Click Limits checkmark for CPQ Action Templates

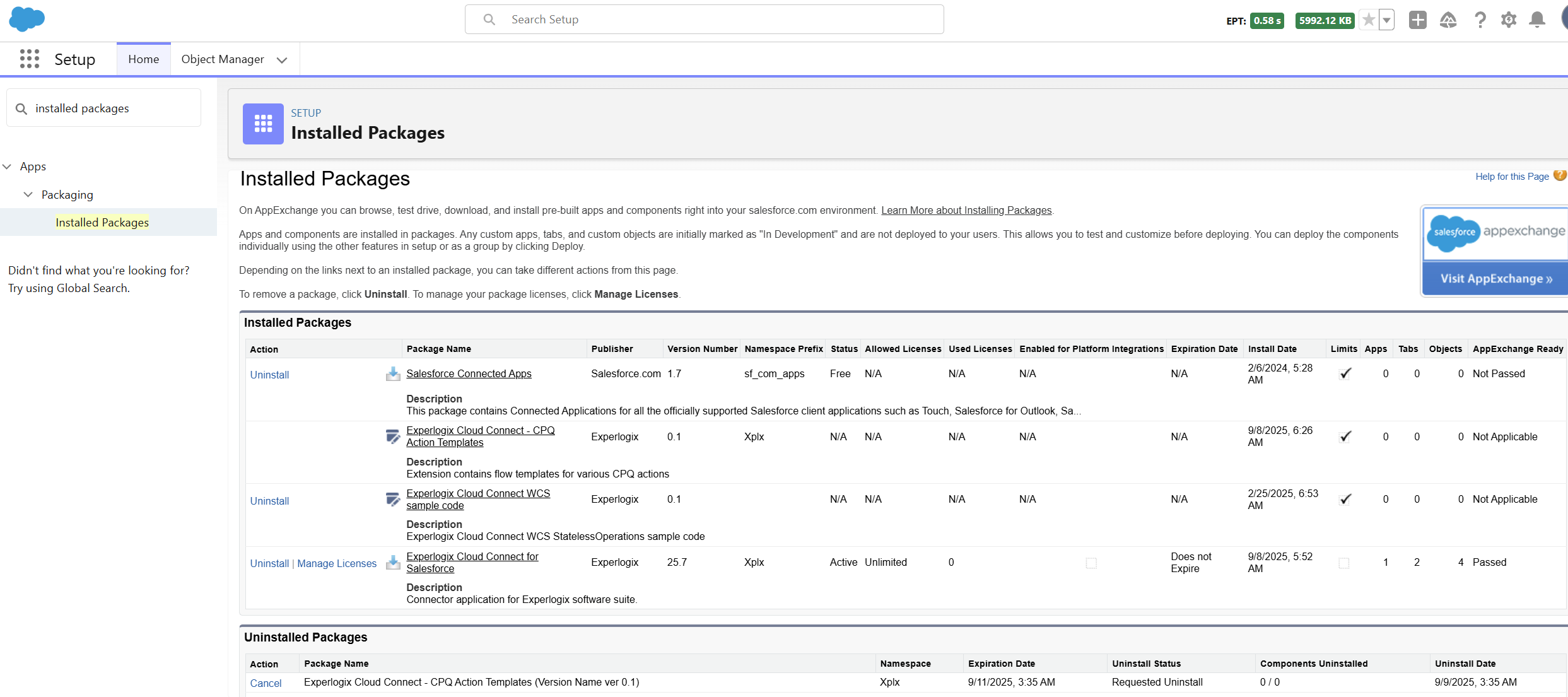pyautogui.click(x=1345, y=436)
